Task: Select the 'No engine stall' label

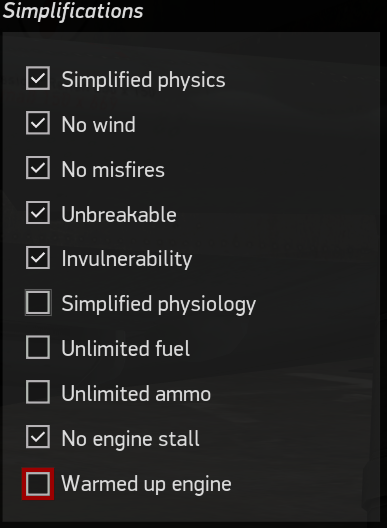Action: pyautogui.click(x=130, y=438)
